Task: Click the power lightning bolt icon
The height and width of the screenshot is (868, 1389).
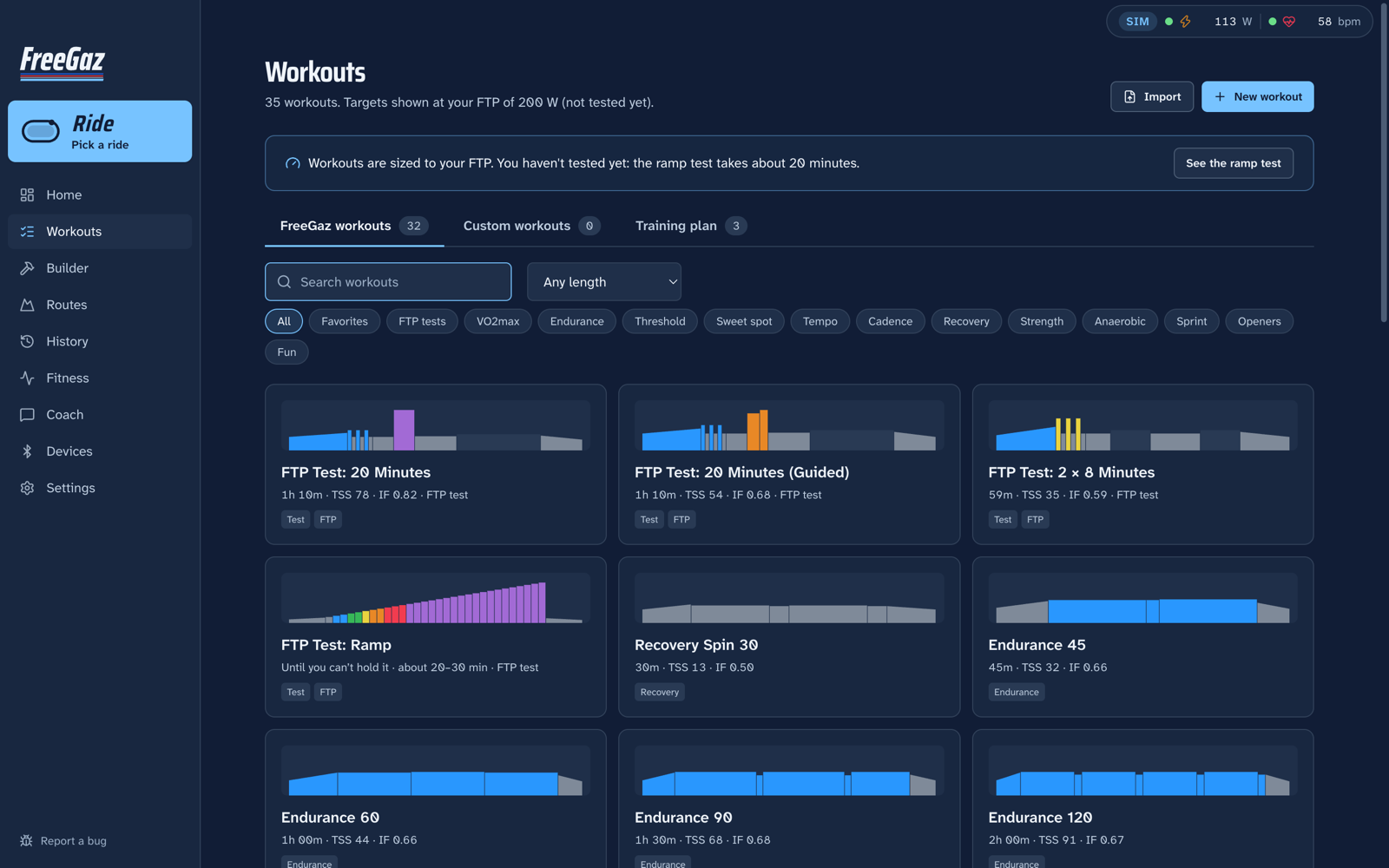Action: point(1185,22)
